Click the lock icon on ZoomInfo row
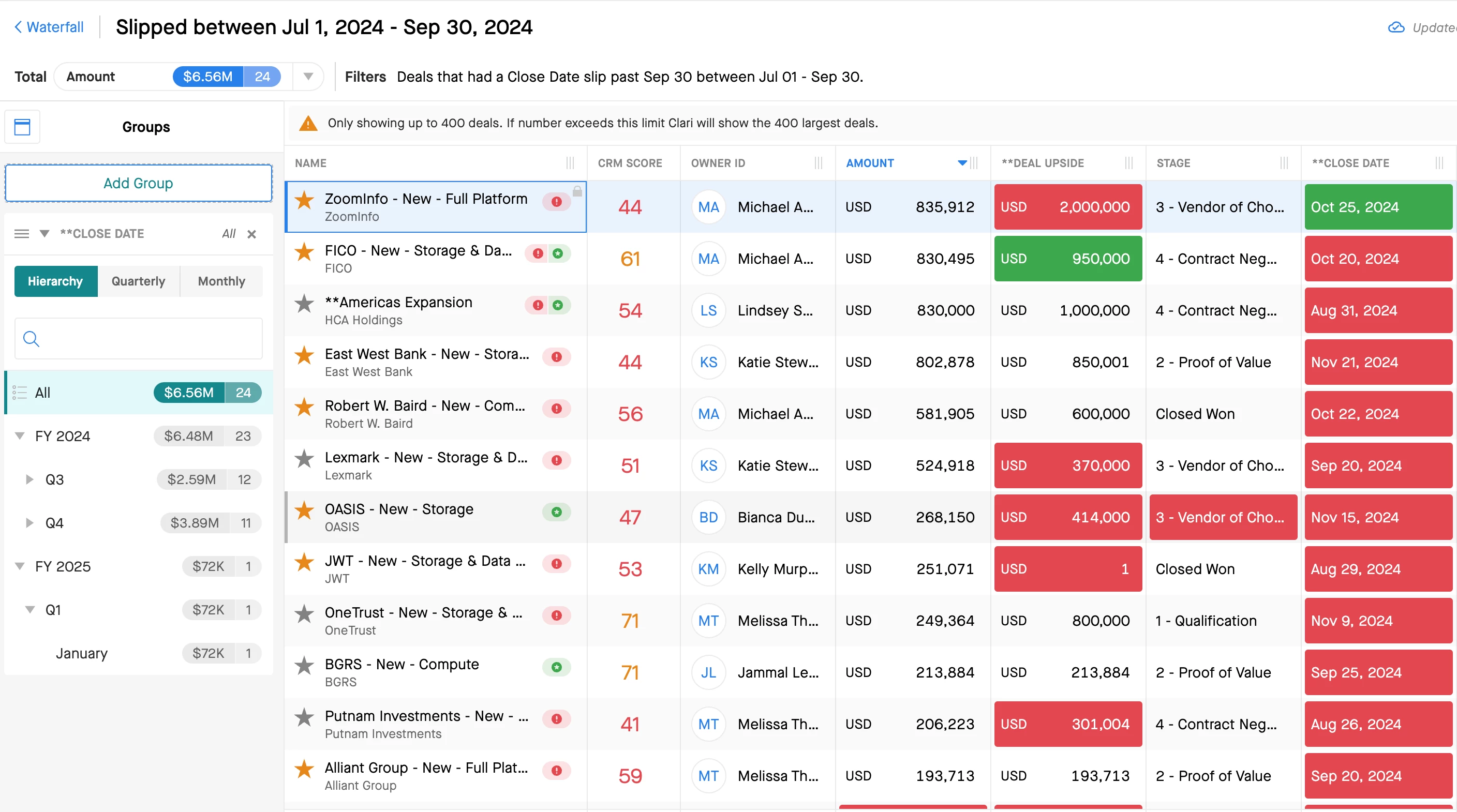The height and width of the screenshot is (812, 1457). (x=577, y=191)
